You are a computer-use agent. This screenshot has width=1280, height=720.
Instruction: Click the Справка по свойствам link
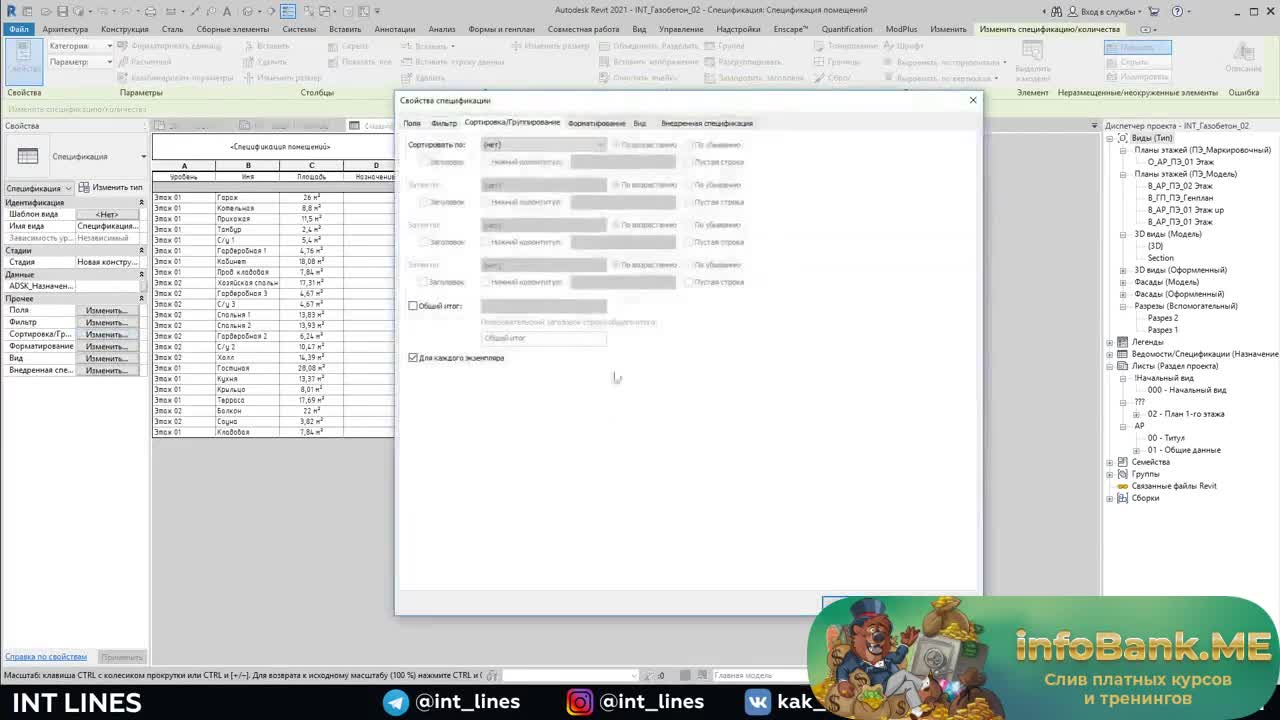coord(46,657)
